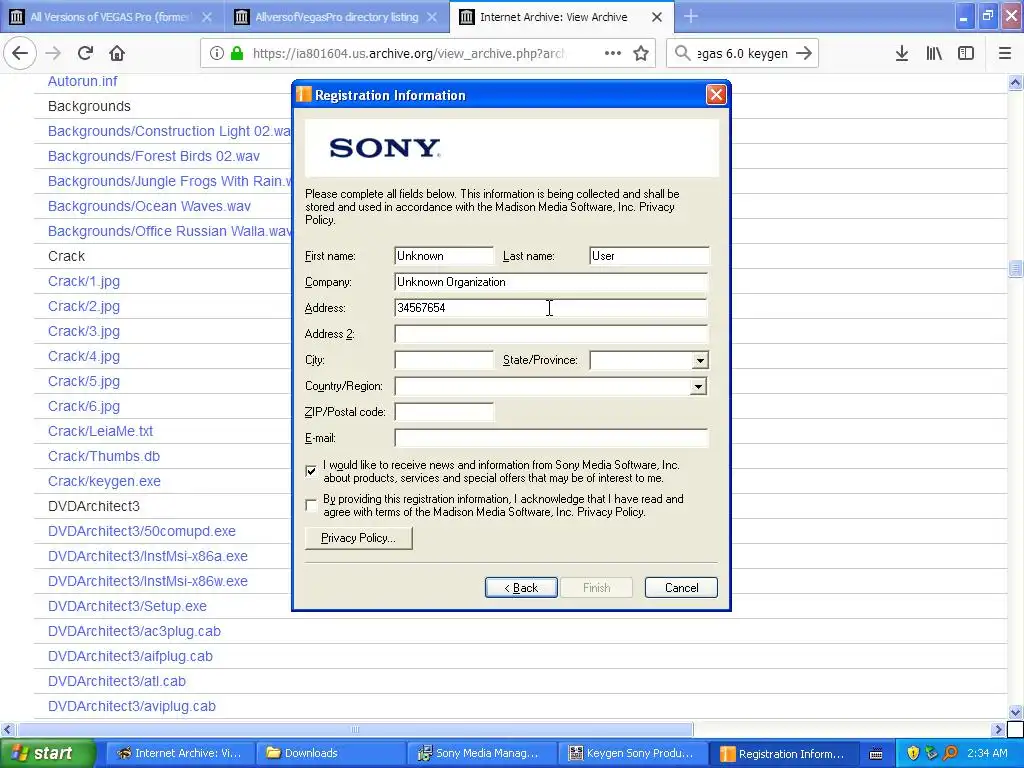Viewport: 1024px width, 768px height.
Task: Go to the Firefox home page icon
Action: coord(117,53)
